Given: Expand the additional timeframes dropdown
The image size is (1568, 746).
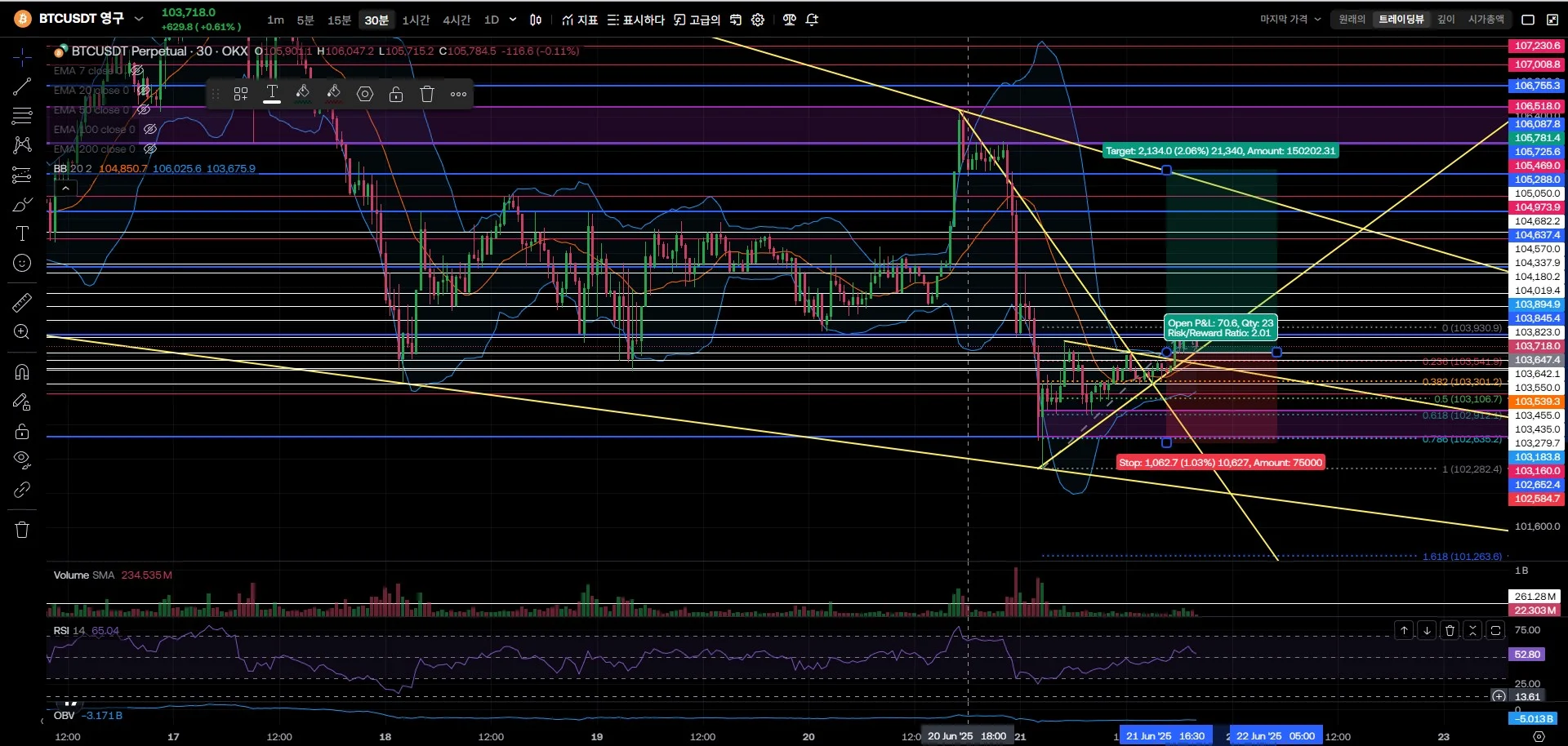Looking at the screenshot, I should (x=513, y=20).
